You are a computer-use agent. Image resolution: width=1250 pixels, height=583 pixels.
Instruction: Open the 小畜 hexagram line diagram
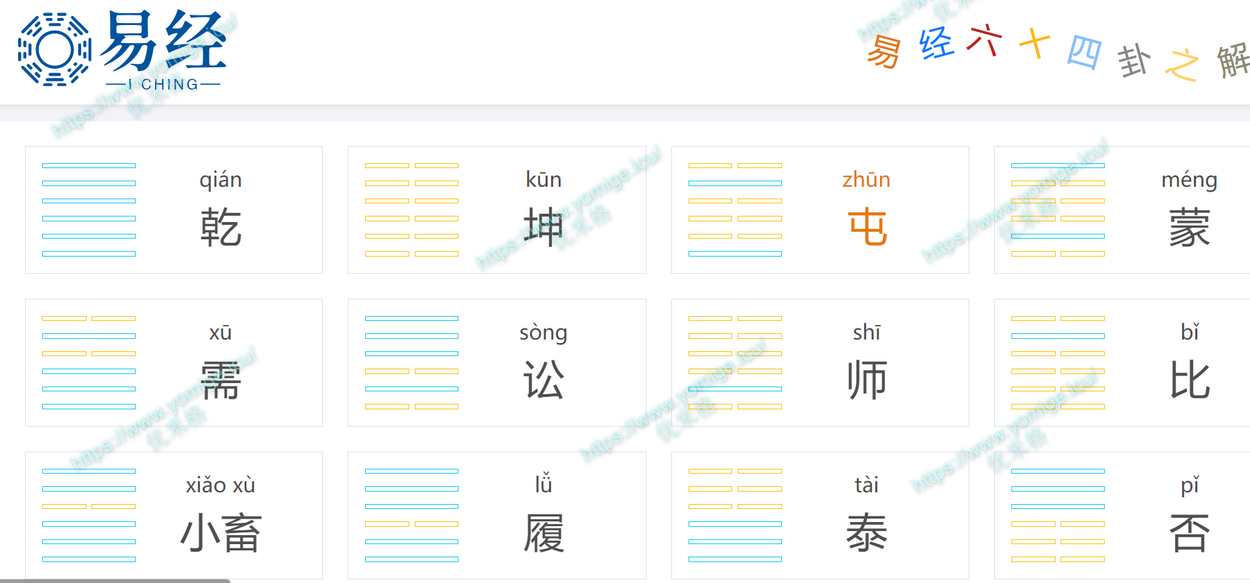(89, 515)
